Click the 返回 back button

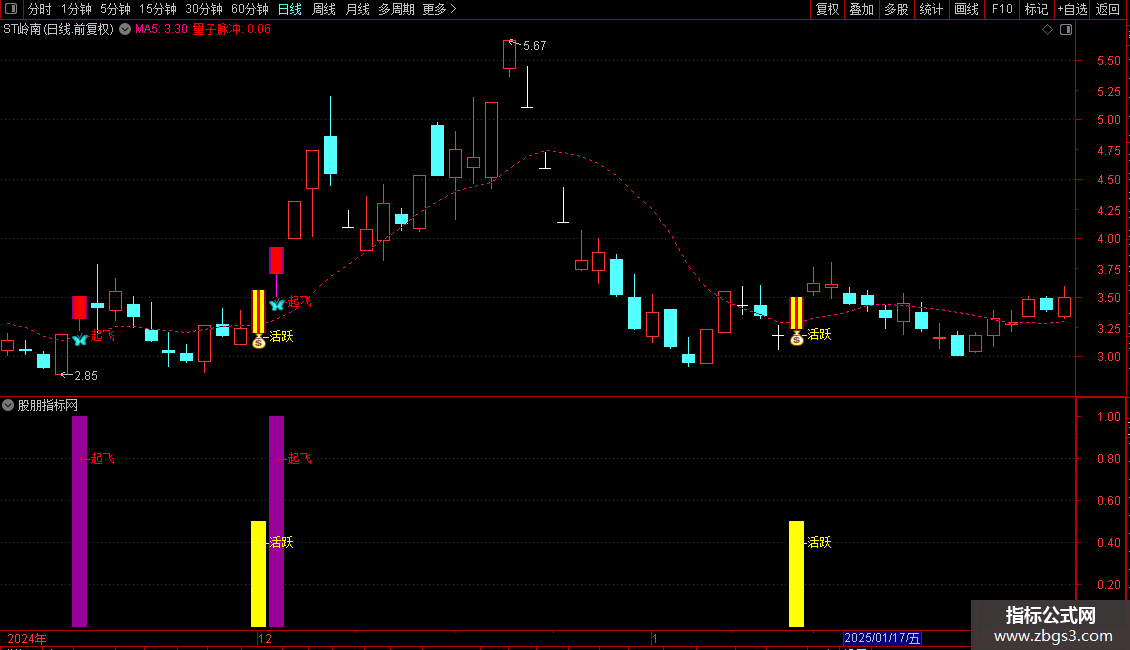point(1108,9)
